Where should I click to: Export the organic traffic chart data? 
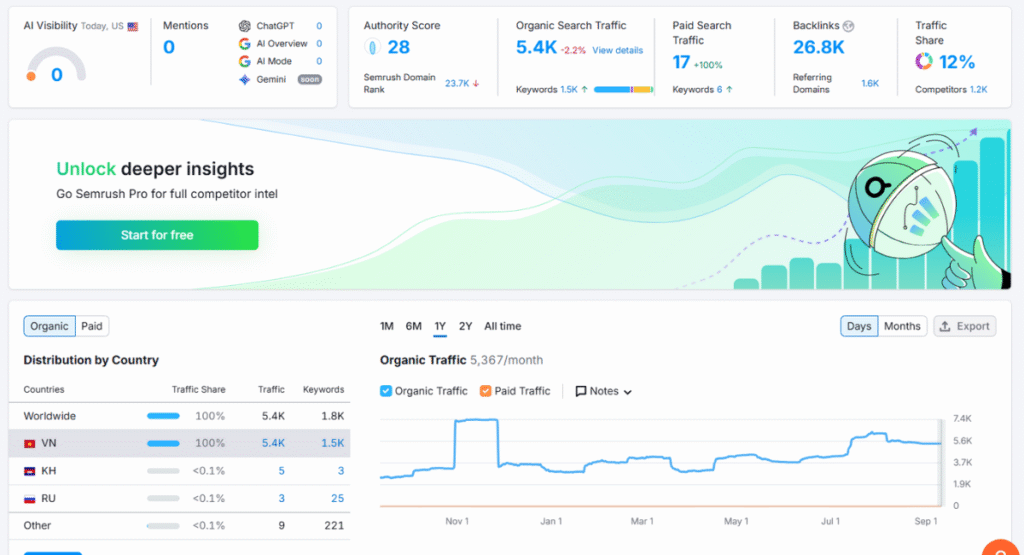963,326
